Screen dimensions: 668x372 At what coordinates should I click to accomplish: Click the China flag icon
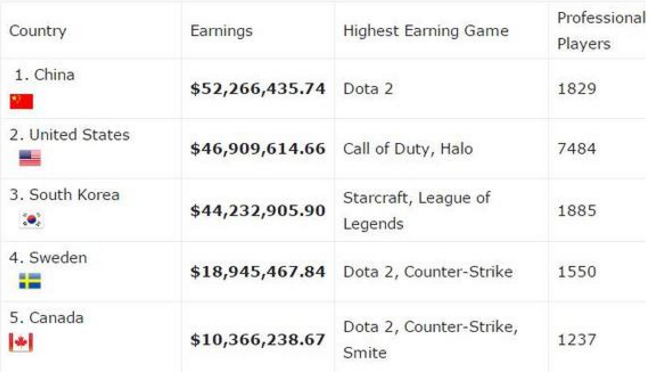[21, 101]
